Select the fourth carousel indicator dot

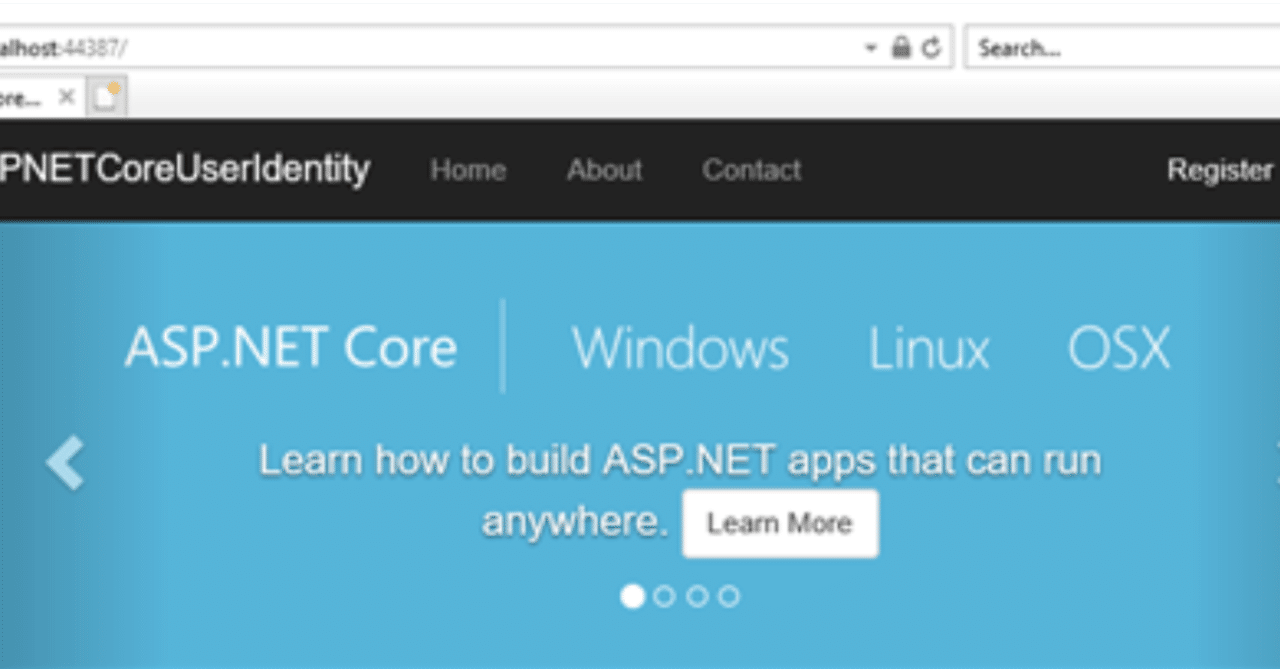tap(729, 596)
